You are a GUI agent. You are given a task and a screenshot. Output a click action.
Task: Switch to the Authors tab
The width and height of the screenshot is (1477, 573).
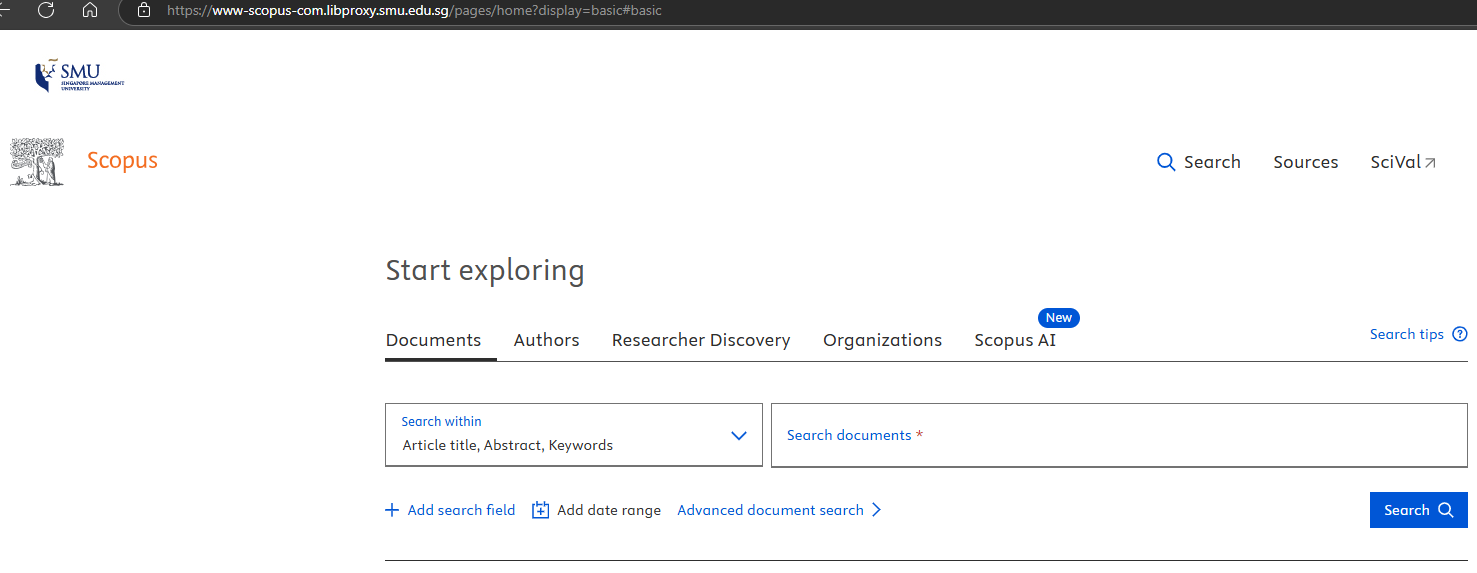click(x=546, y=340)
